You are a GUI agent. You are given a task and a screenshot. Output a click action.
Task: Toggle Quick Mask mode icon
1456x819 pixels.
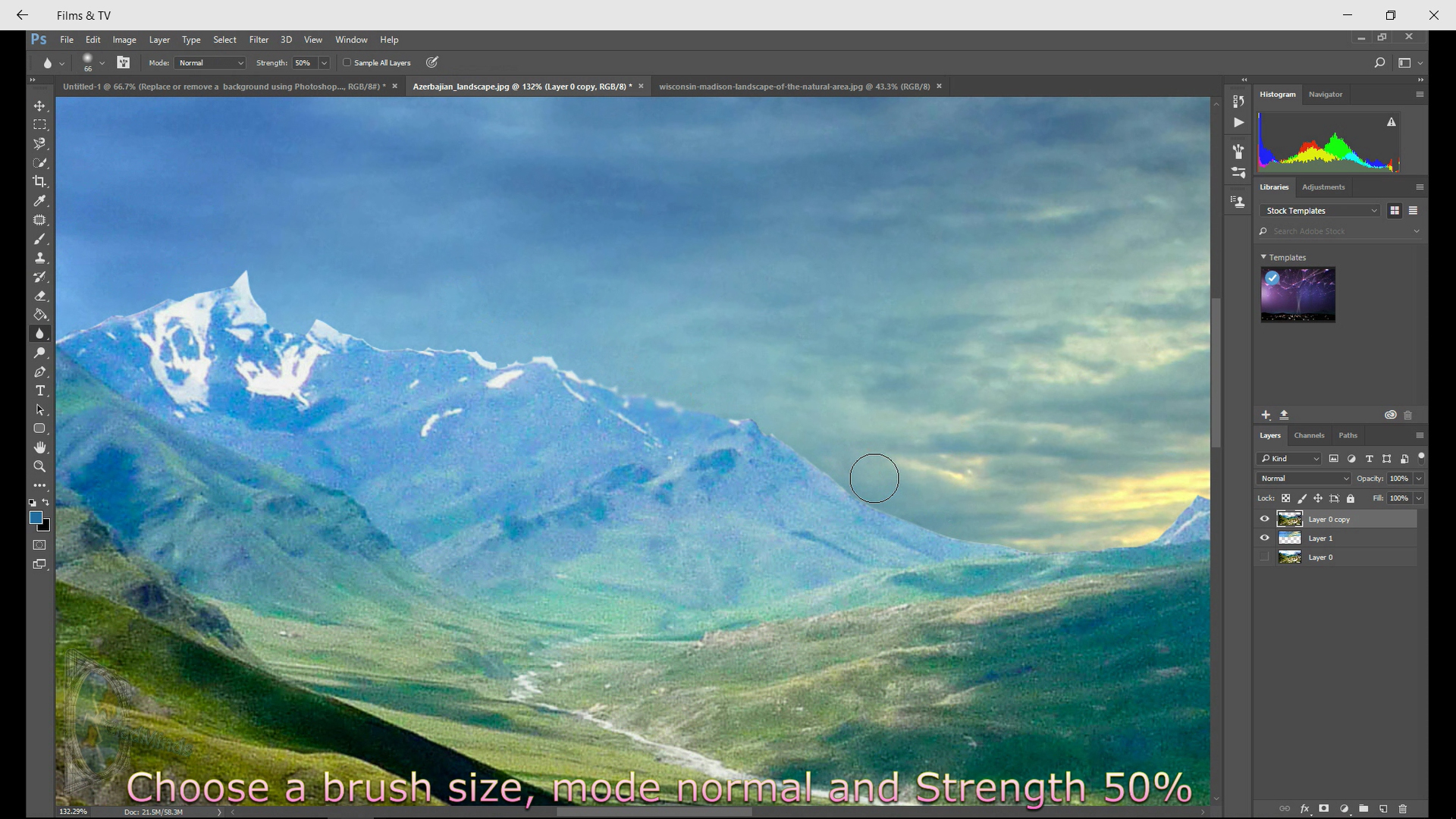(40, 545)
